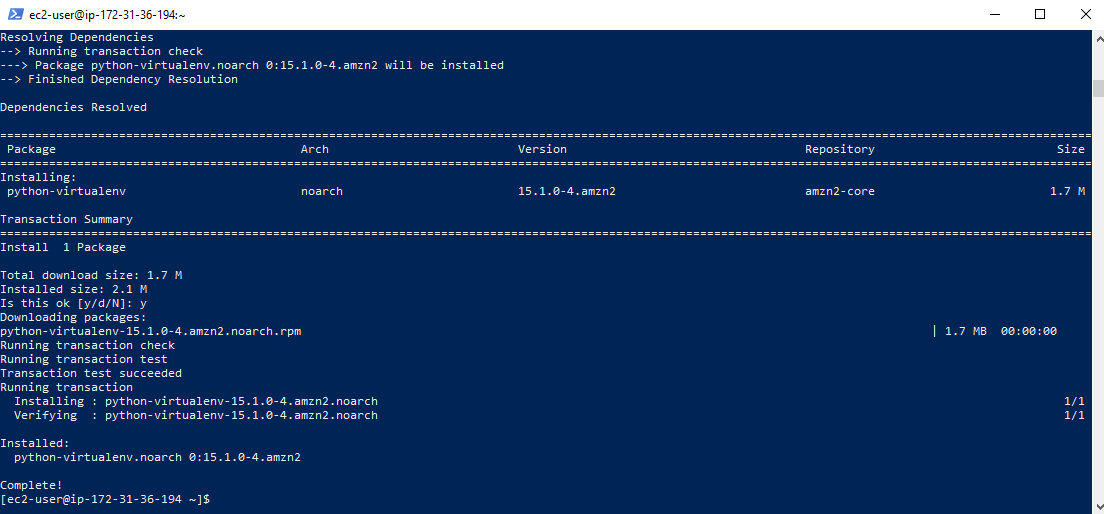Click the scrollbar up arrow
This screenshot has height=514, width=1104.
1098,36
